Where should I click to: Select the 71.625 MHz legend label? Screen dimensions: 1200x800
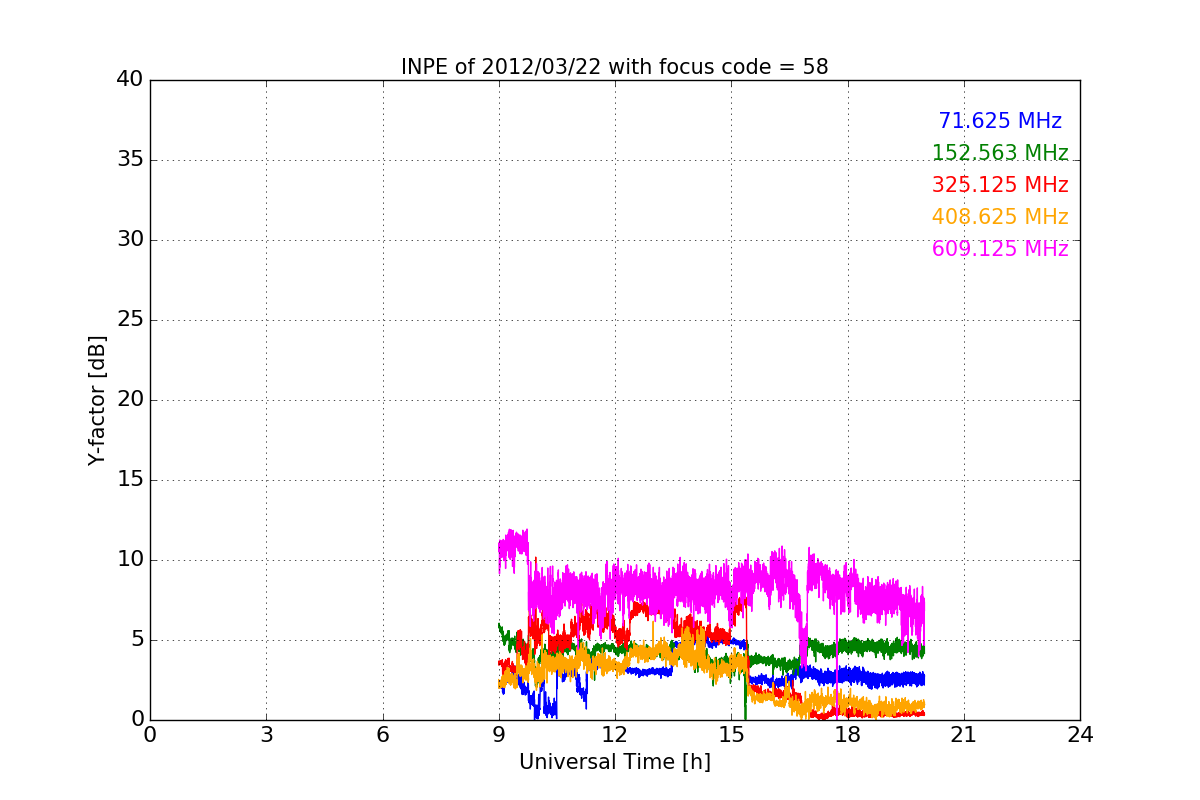pyautogui.click(x=1000, y=121)
